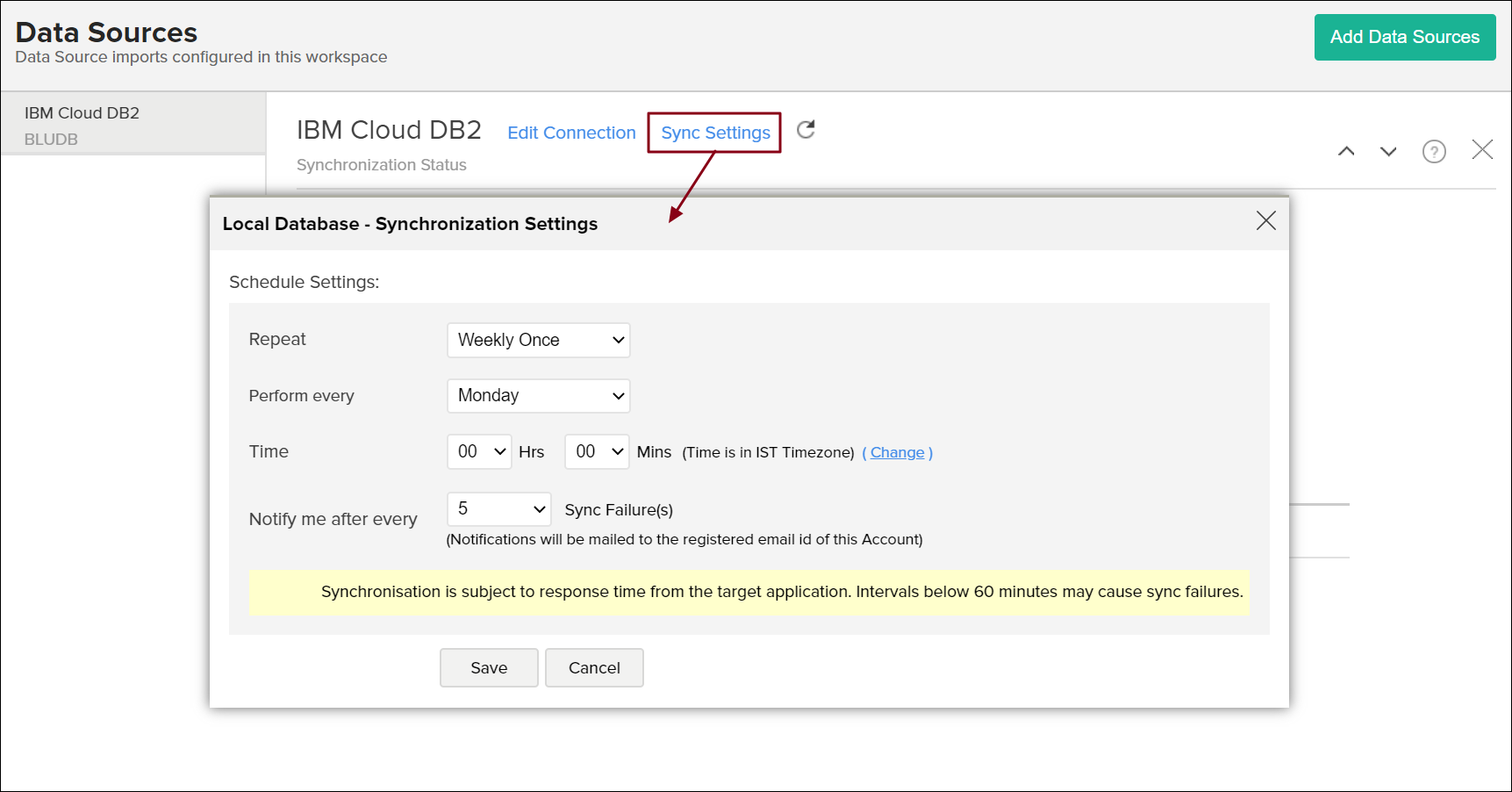Open help via the question mark icon

click(x=1434, y=152)
